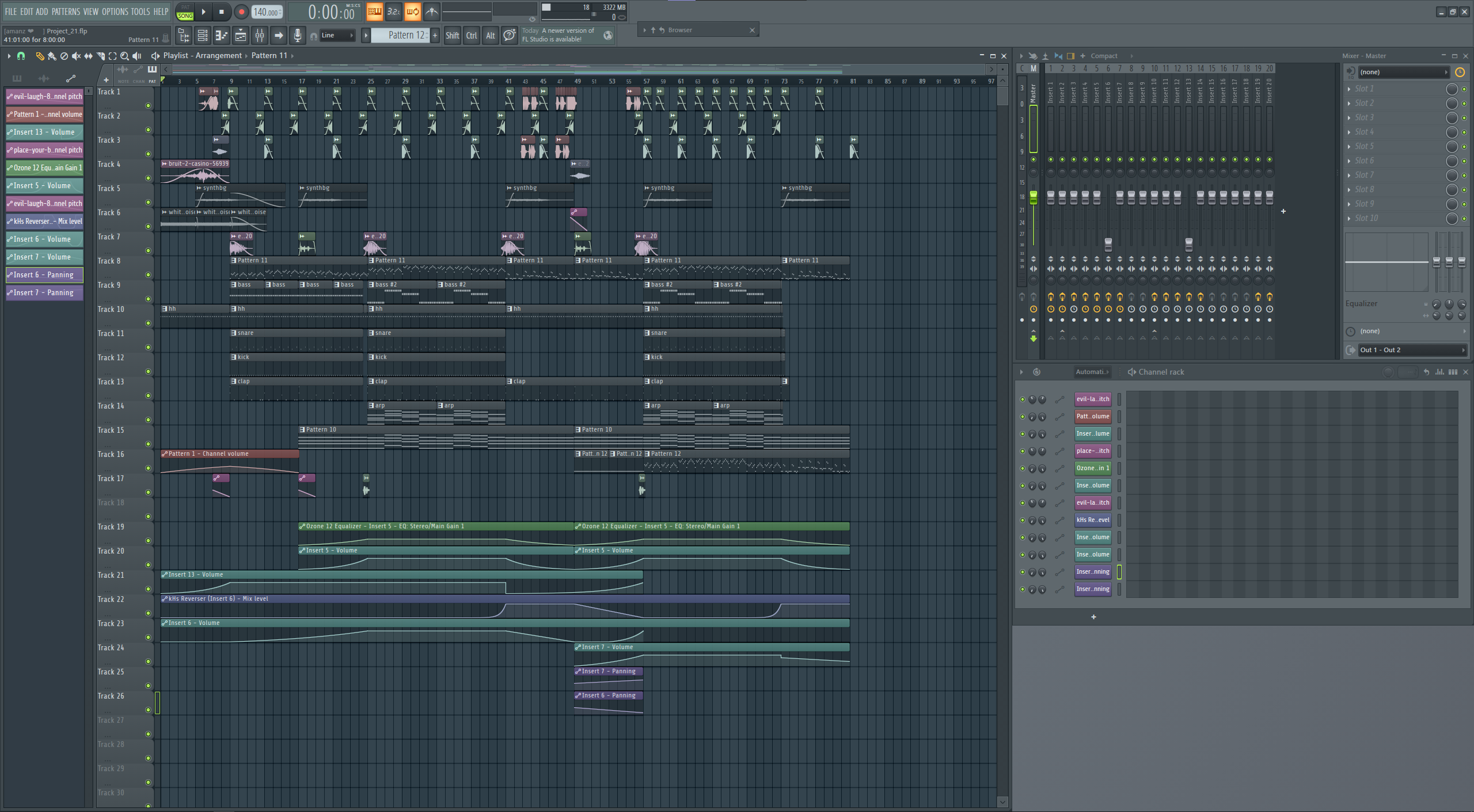1474x812 pixels.
Task: Click the evil-la..itch channel button
Action: [1092, 399]
